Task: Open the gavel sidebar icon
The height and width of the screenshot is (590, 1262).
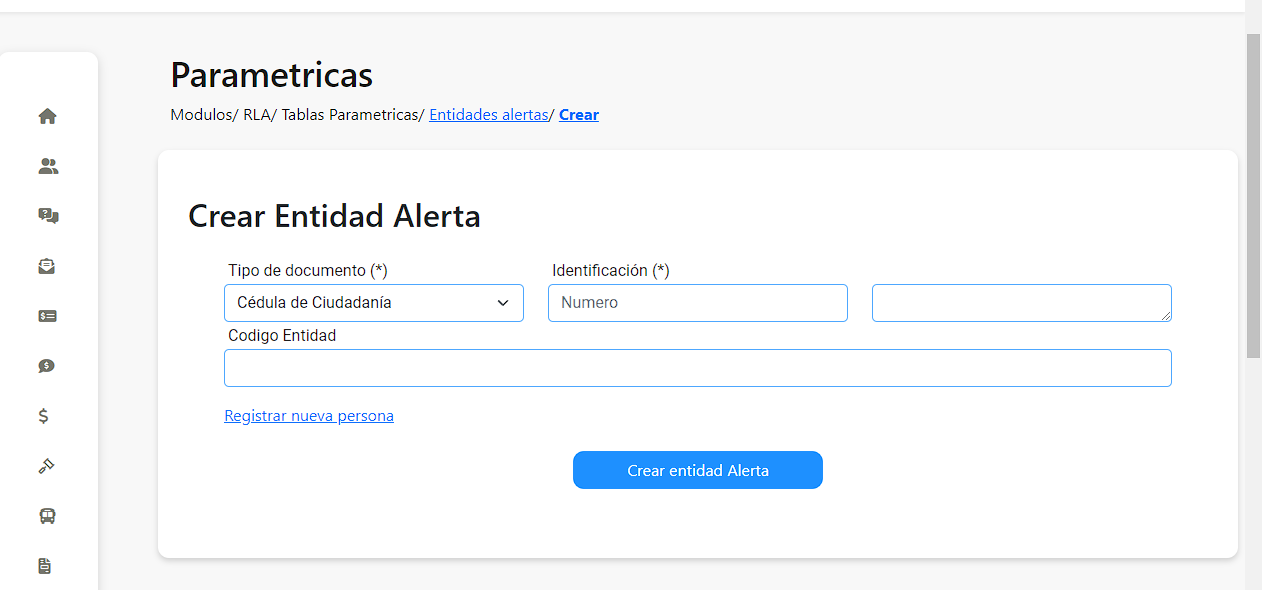Action: click(x=46, y=466)
